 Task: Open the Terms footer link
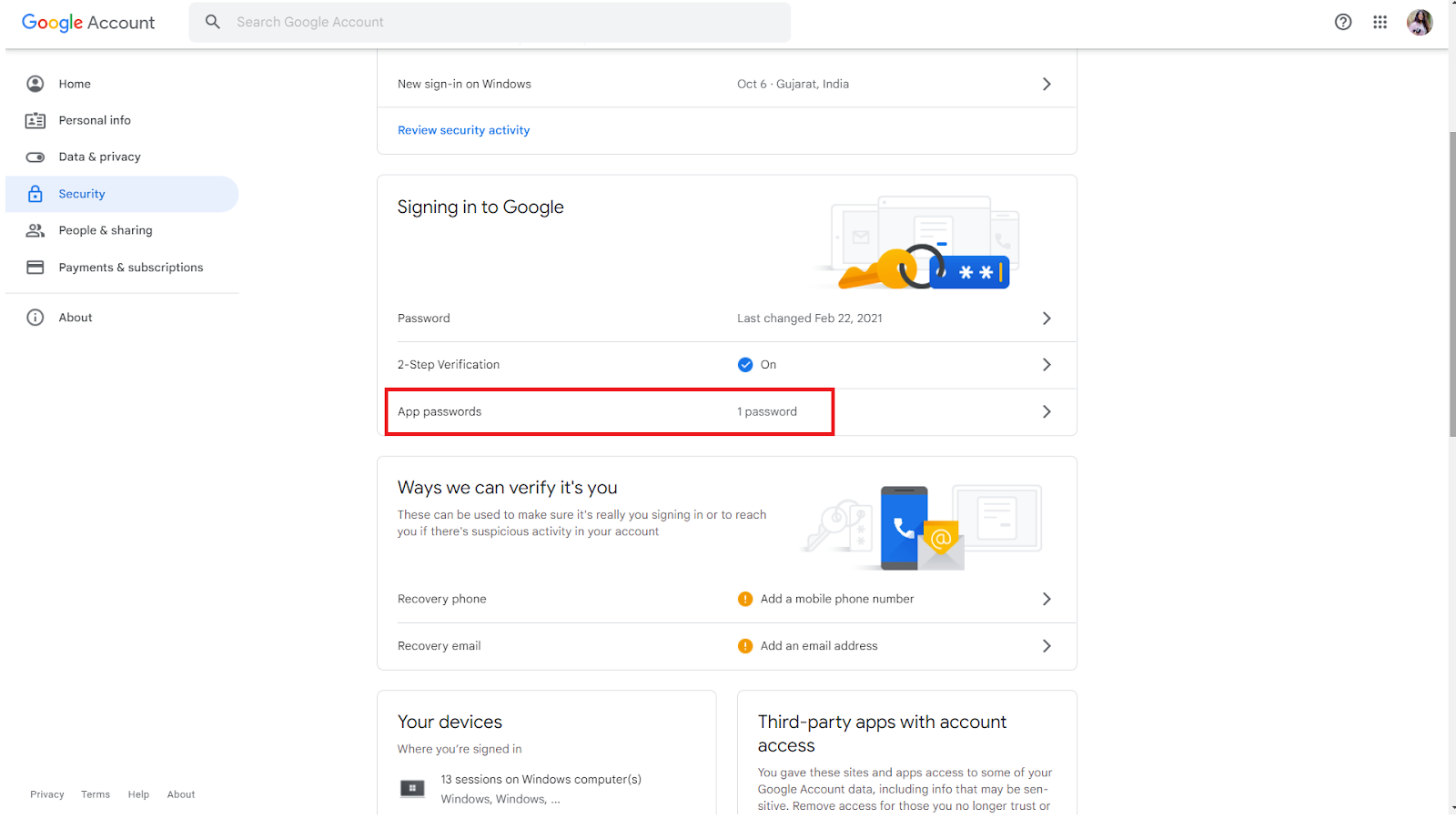96,794
